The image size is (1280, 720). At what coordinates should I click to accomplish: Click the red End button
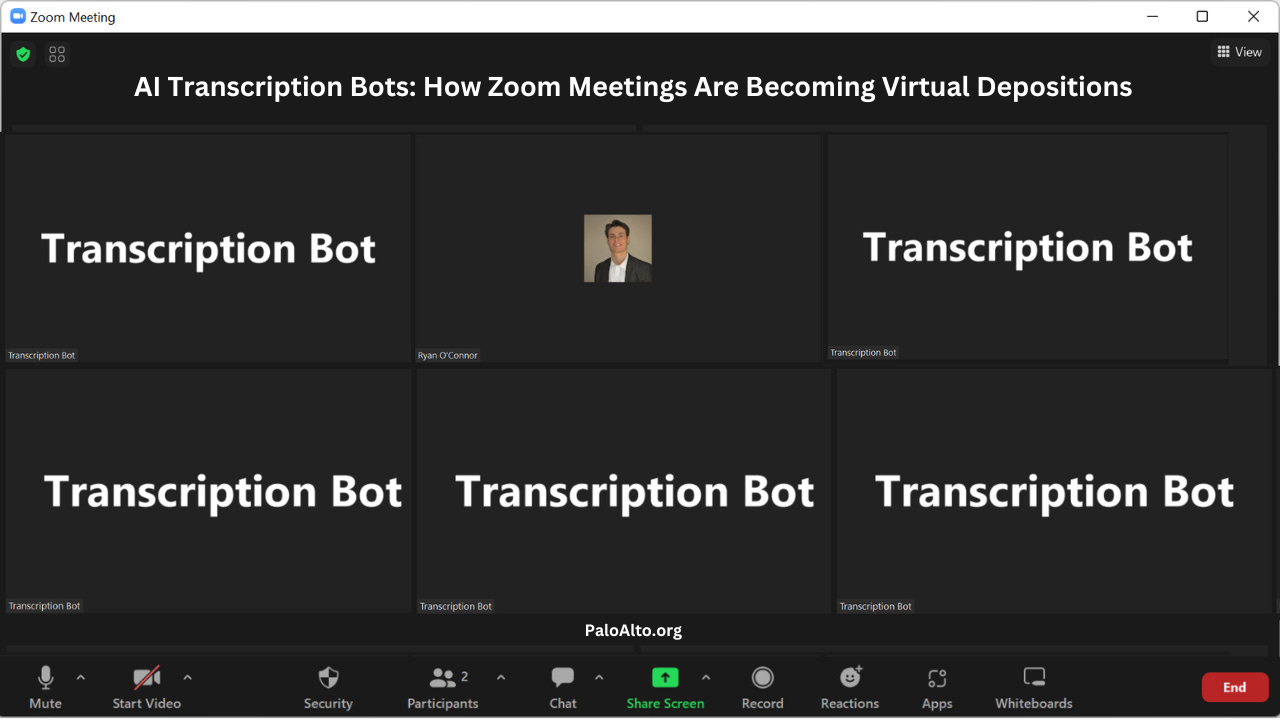click(1235, 687)
